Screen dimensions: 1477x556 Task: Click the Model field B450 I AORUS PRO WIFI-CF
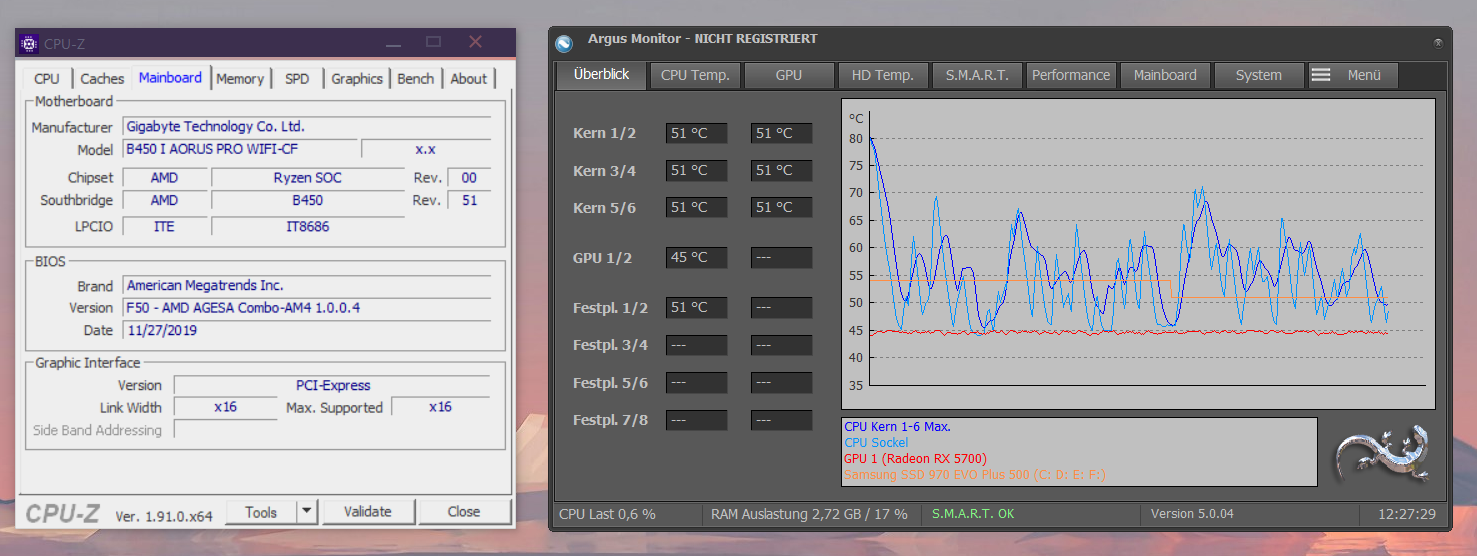click(240, 149)
